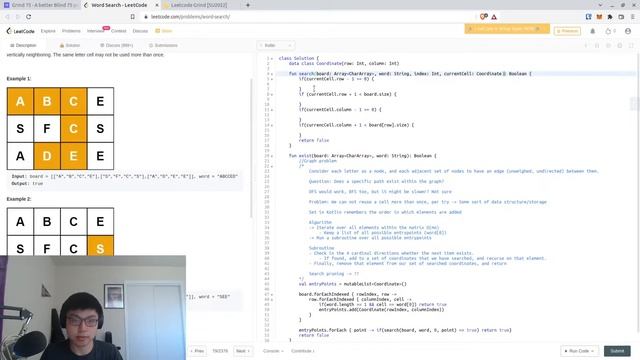Switch to the Description tab
640x360 pixels.
pos(24,45)
